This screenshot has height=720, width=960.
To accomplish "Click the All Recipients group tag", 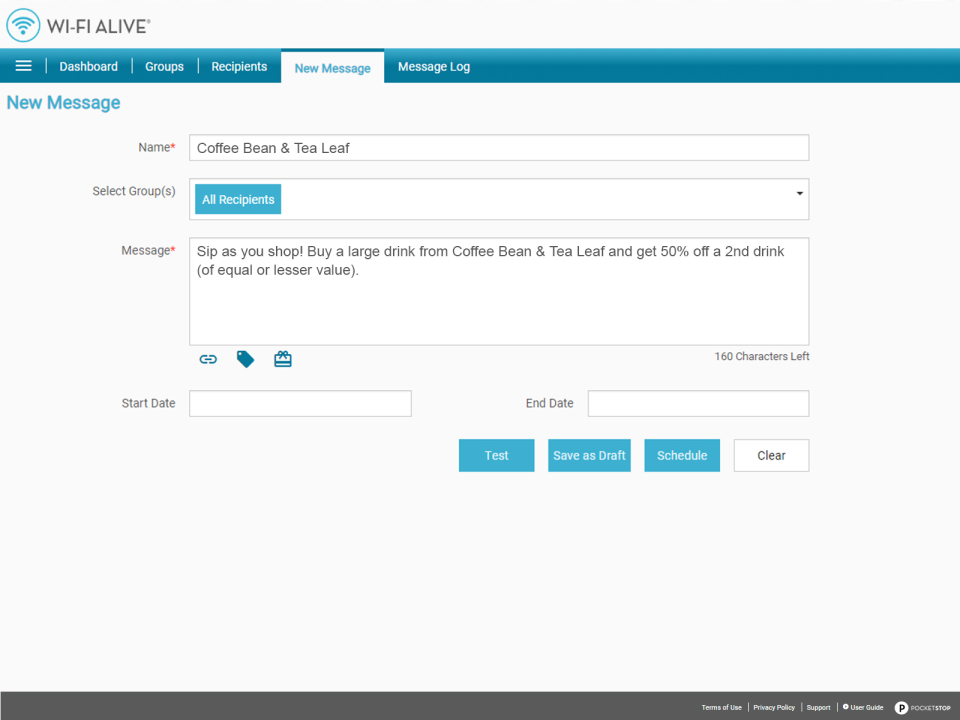I will tap(238, 200).
